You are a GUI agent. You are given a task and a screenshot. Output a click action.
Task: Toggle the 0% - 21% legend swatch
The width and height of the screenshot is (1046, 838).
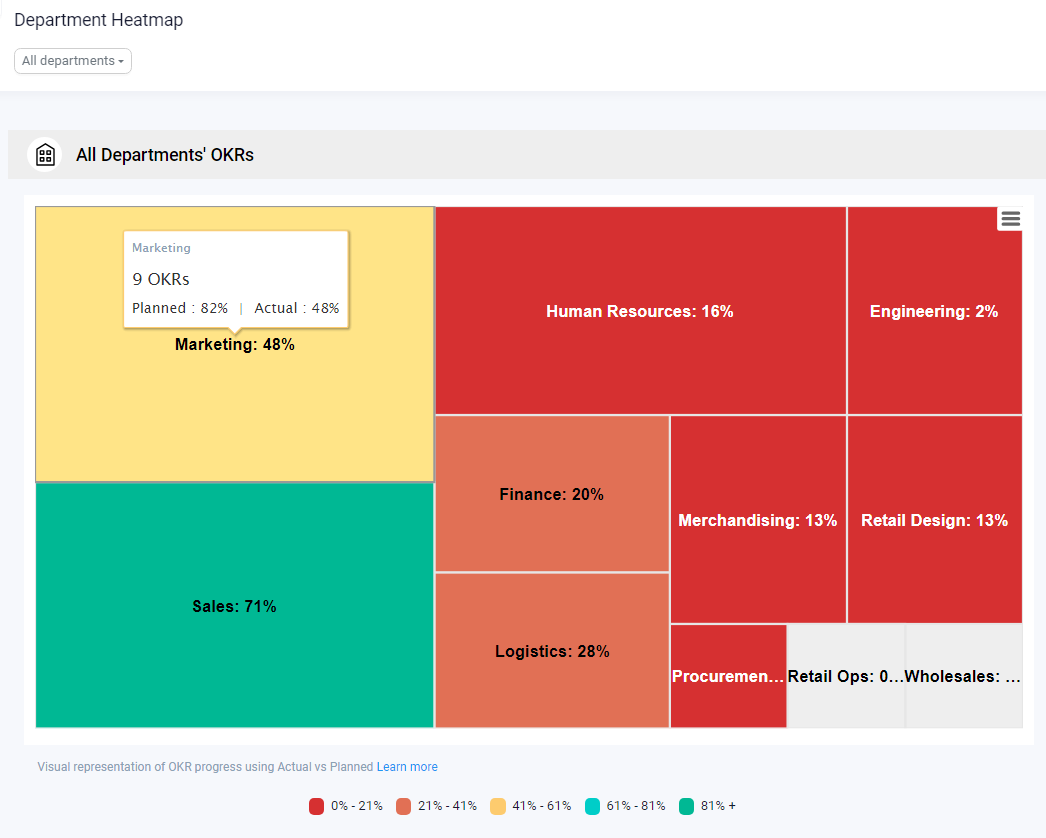coord(317,806)
